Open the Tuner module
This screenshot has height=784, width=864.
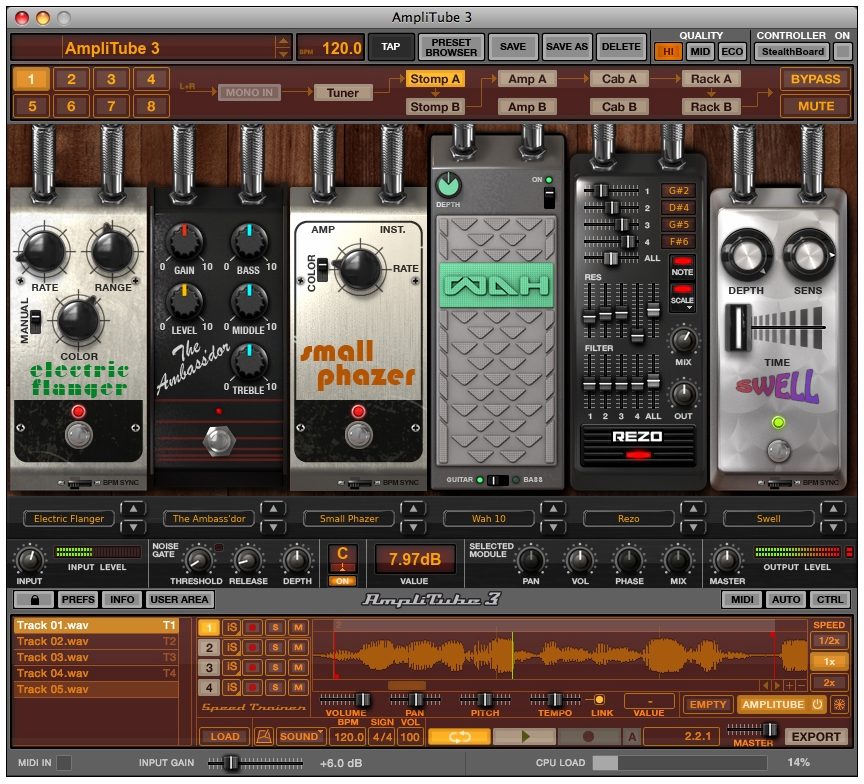point(343,93)
